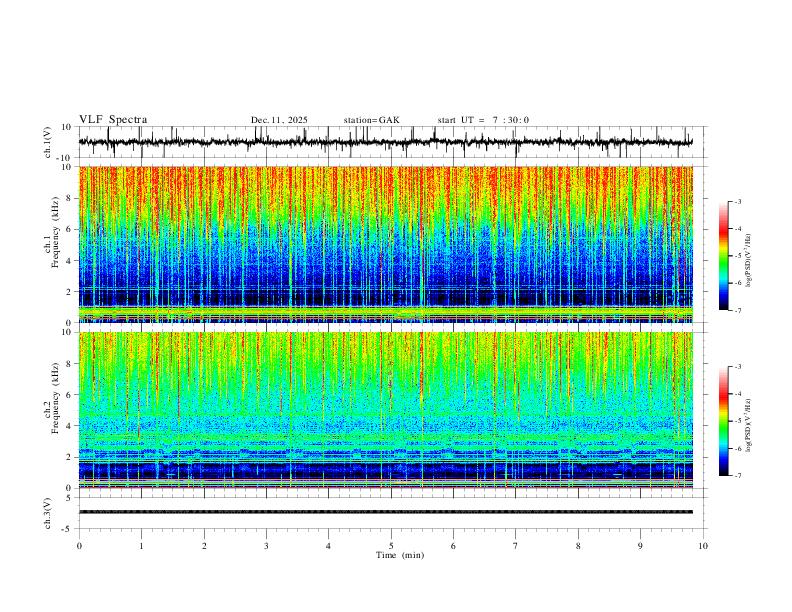Image resolution: width=792 pixels, height=612 pixels.
Task: Click the "VLF Spectra" title text
Action: tap(113, 120)
